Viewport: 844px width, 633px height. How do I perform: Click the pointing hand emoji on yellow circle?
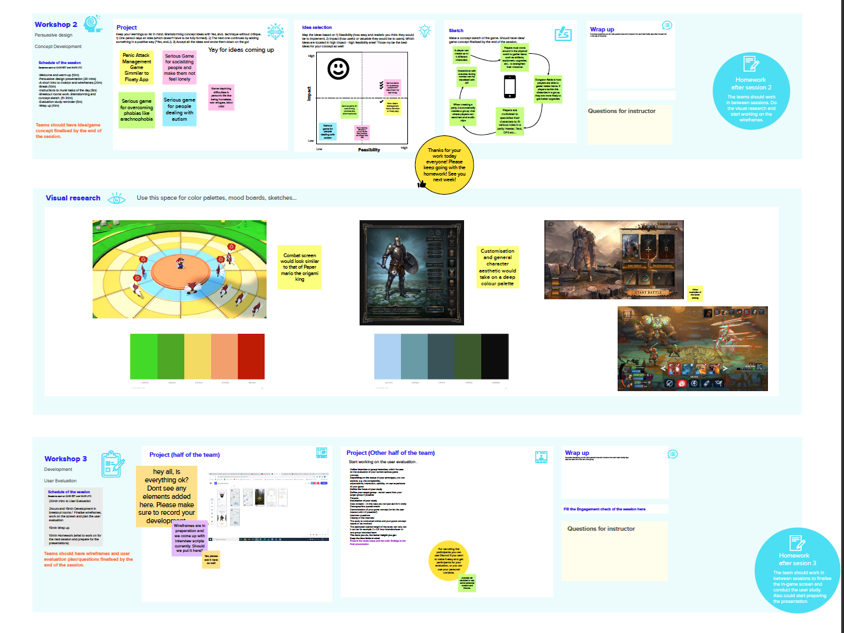[421, 181]
